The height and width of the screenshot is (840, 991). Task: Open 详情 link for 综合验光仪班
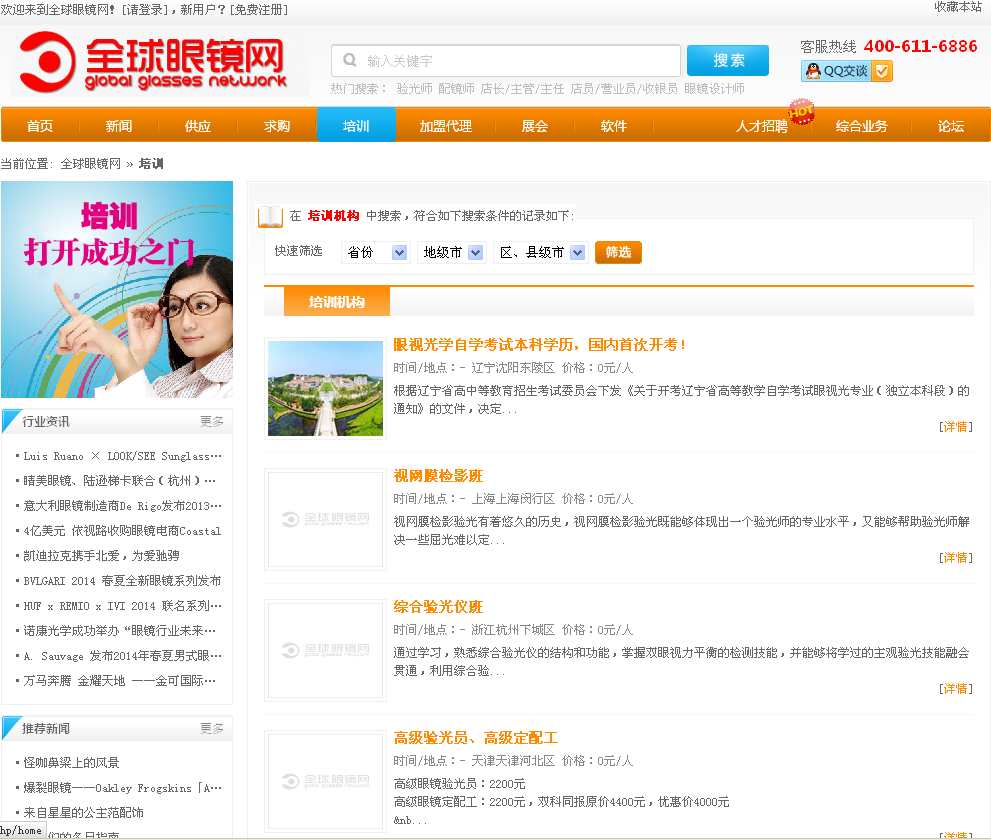[x=956, y=689]
